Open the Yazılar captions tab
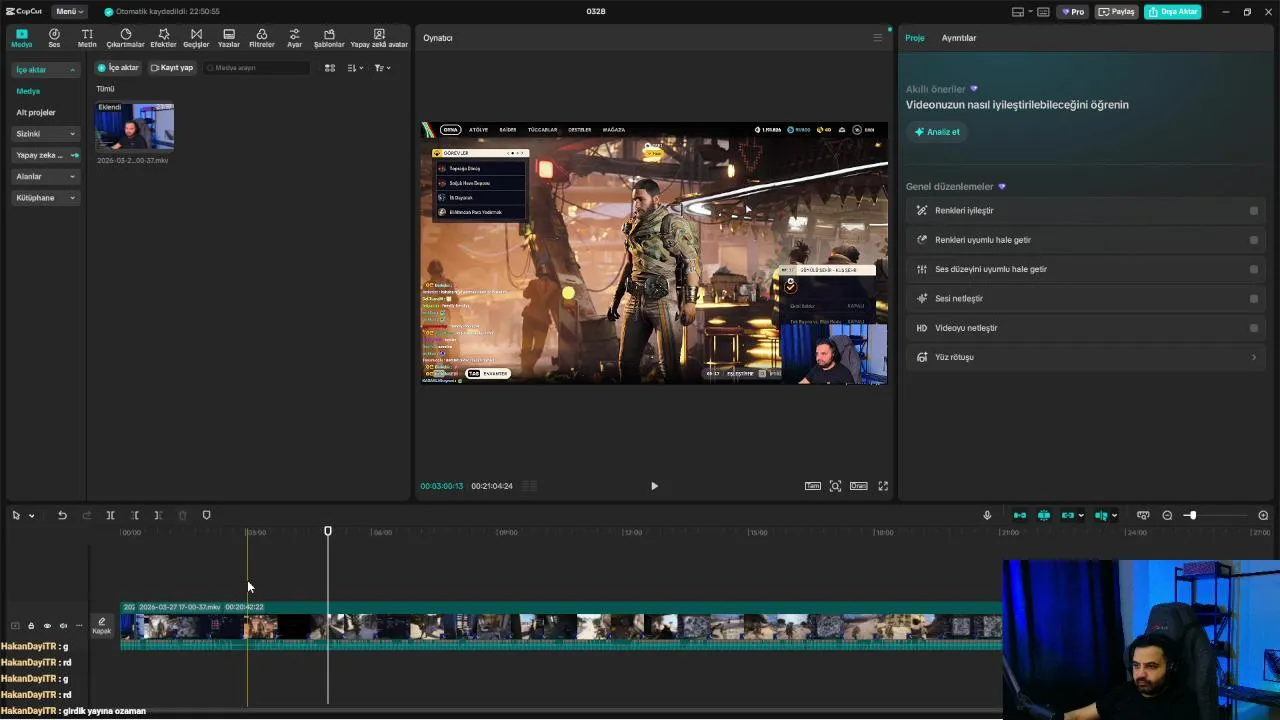Image resolution: width=1280 pixels, height=720 pixels. [229, 38]
